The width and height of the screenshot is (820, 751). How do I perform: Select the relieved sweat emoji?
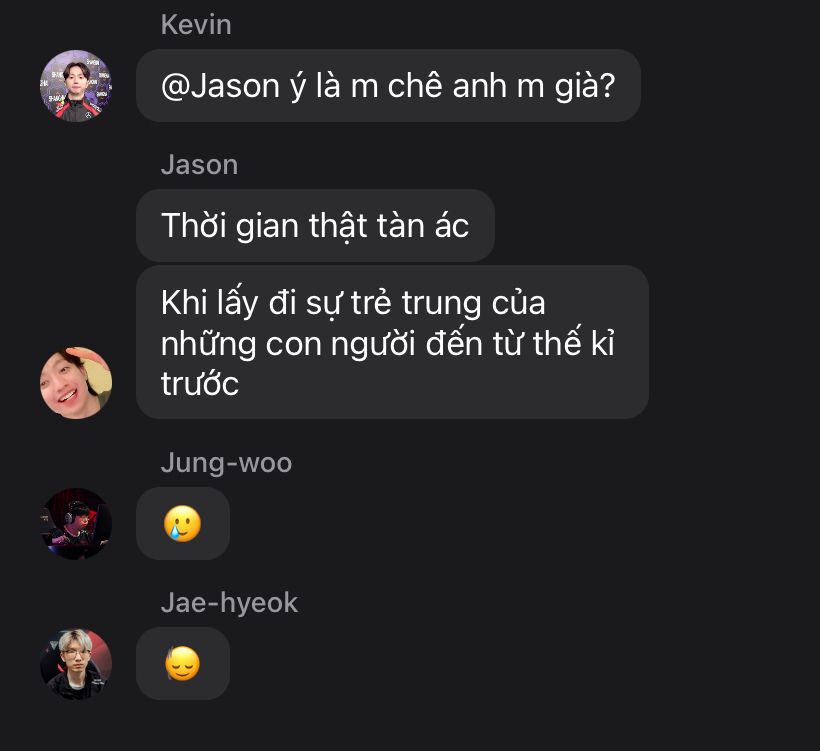pos(183,664)
